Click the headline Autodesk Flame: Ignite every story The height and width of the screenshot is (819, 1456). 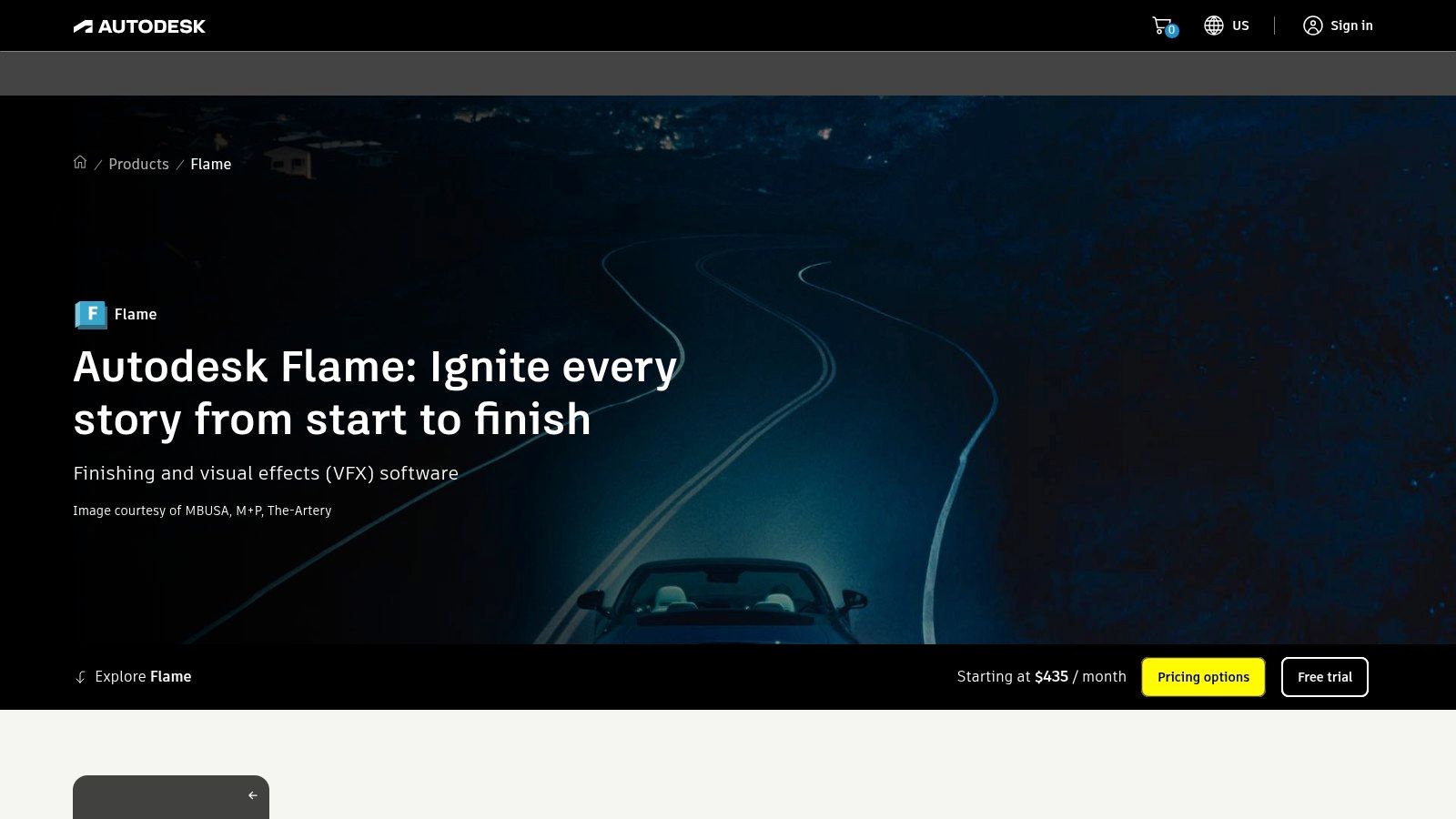coord(375,393)
